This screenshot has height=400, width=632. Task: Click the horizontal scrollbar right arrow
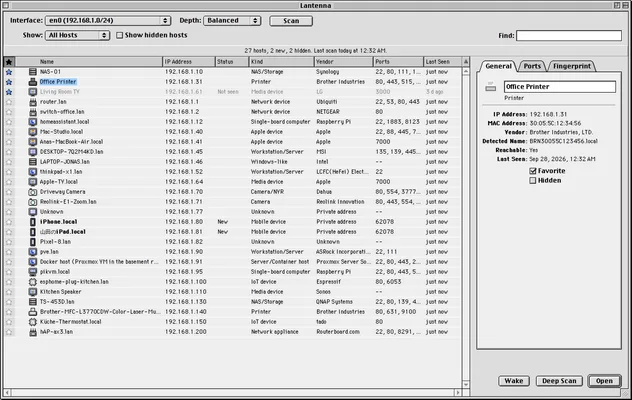pyautogui.click(x=457, y=392)
